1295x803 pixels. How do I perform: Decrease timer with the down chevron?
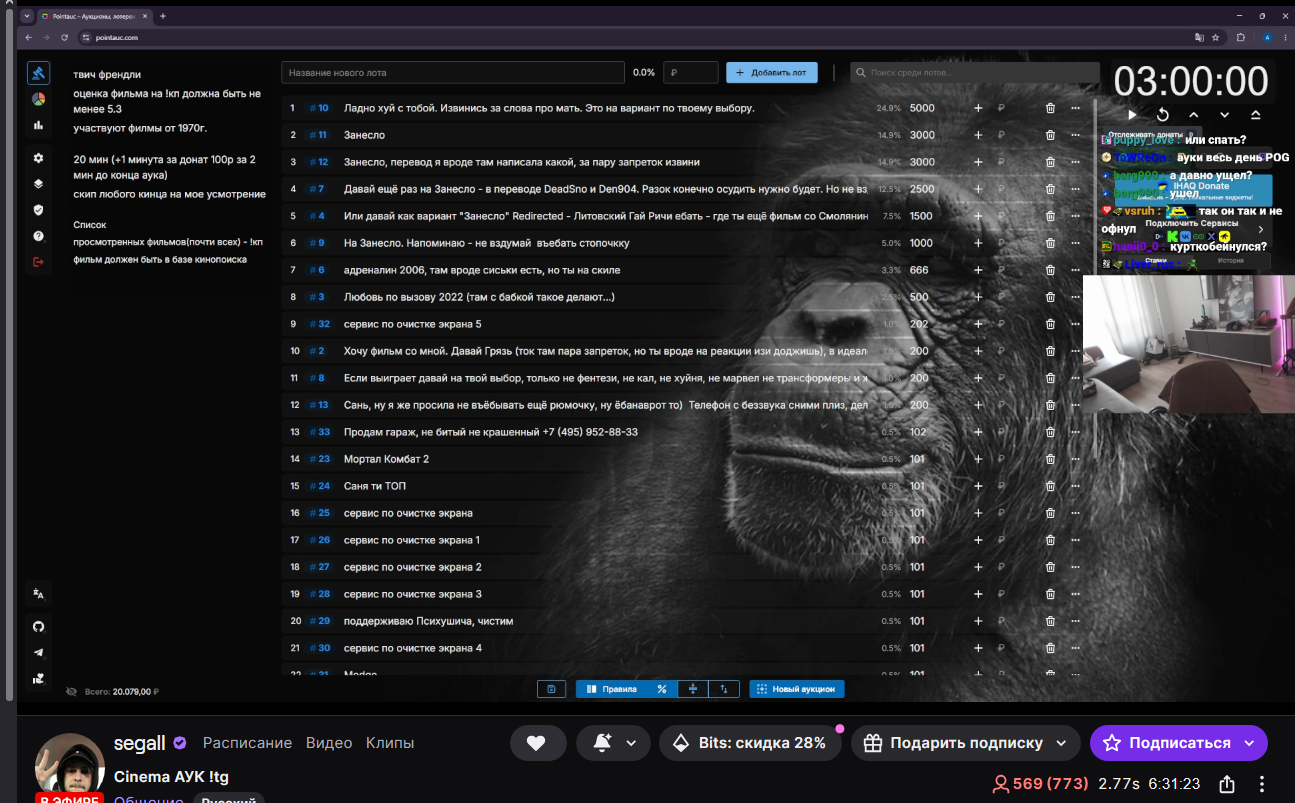pos(1224,115)
